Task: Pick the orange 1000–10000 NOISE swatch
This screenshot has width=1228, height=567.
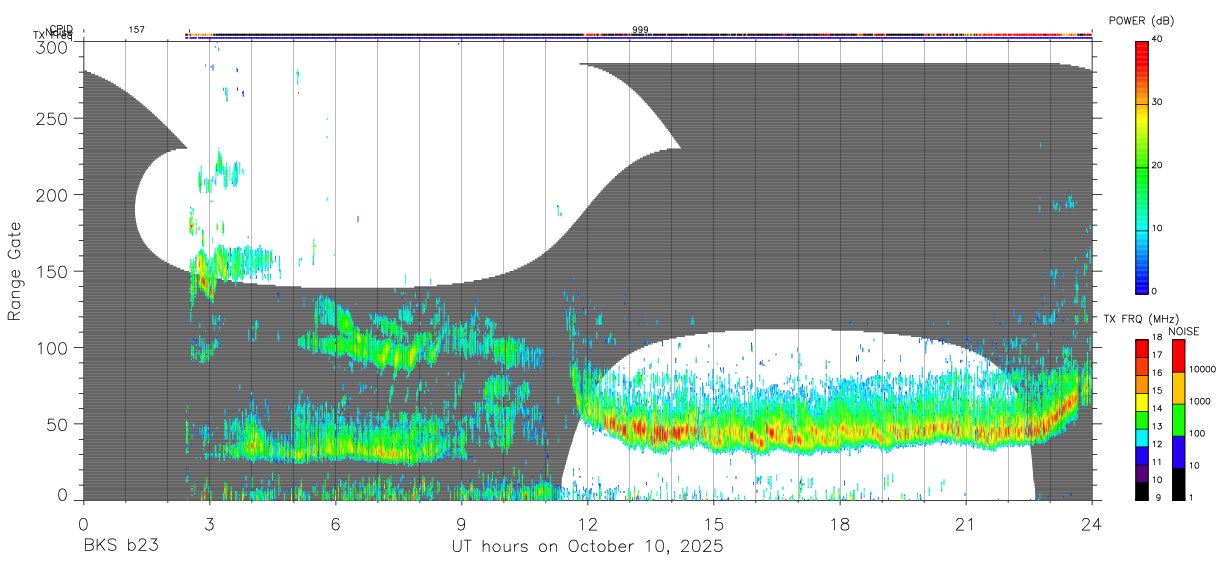Action: click(x=1177, y=387)
